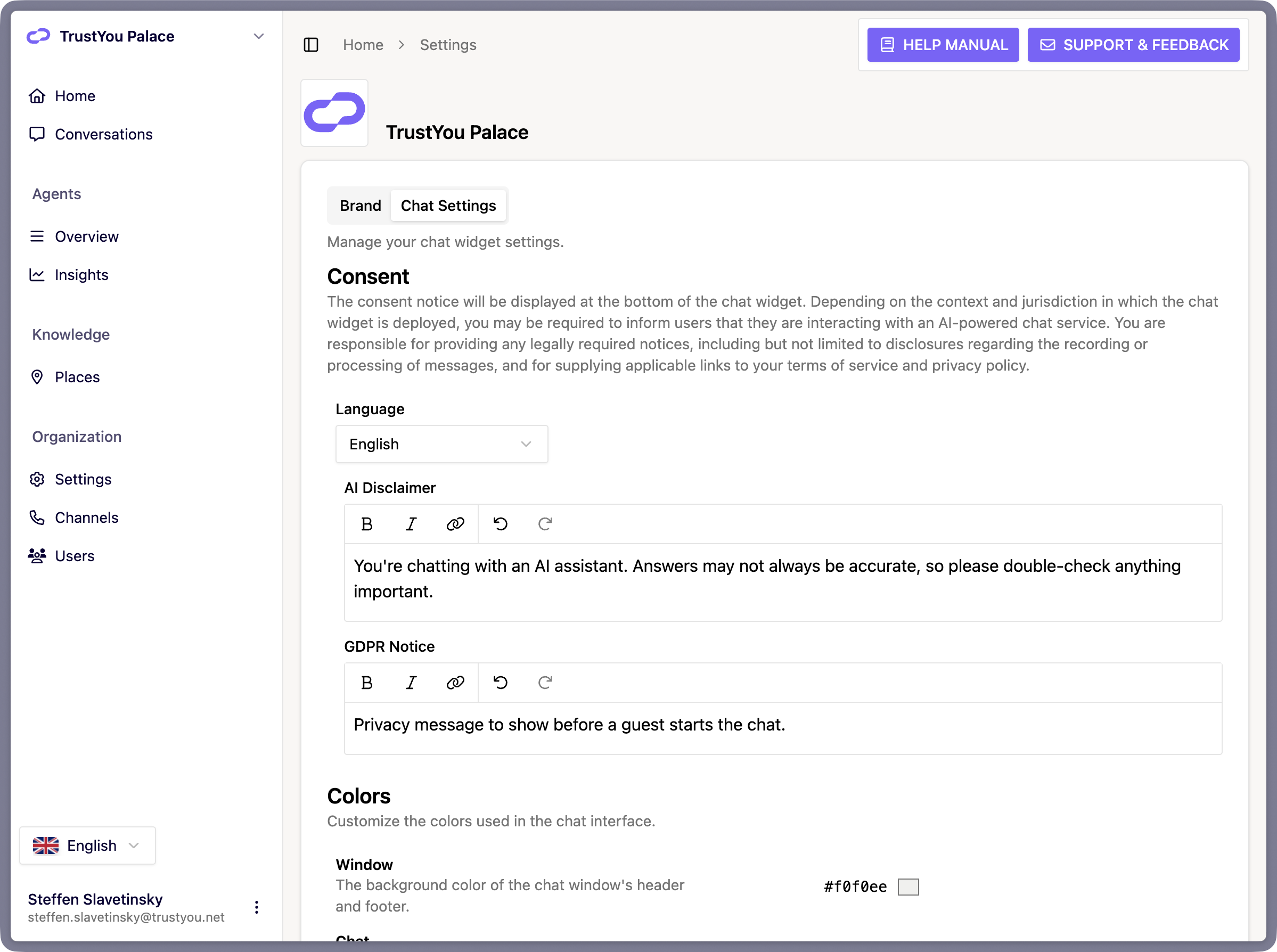The height and width of the screenshot is (952, 1277).
Task: Click the Knowledge section label
Action: (x=71, y=335)
